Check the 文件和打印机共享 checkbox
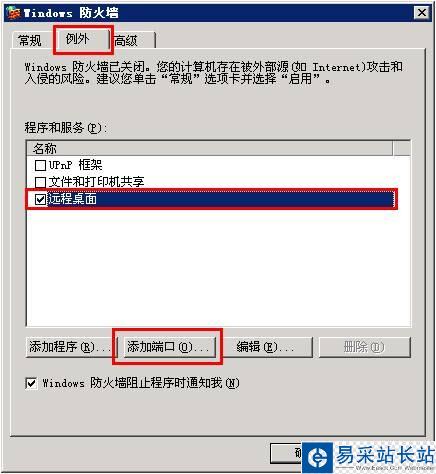436x474 pixels. coord(40,182)
